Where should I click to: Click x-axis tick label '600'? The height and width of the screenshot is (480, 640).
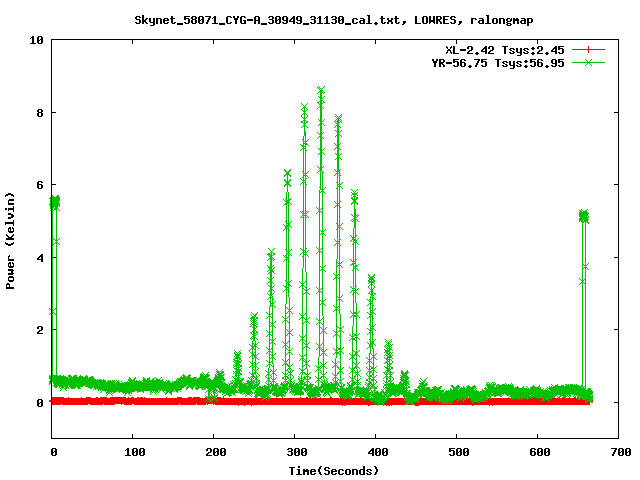click(x=540, y=452)
